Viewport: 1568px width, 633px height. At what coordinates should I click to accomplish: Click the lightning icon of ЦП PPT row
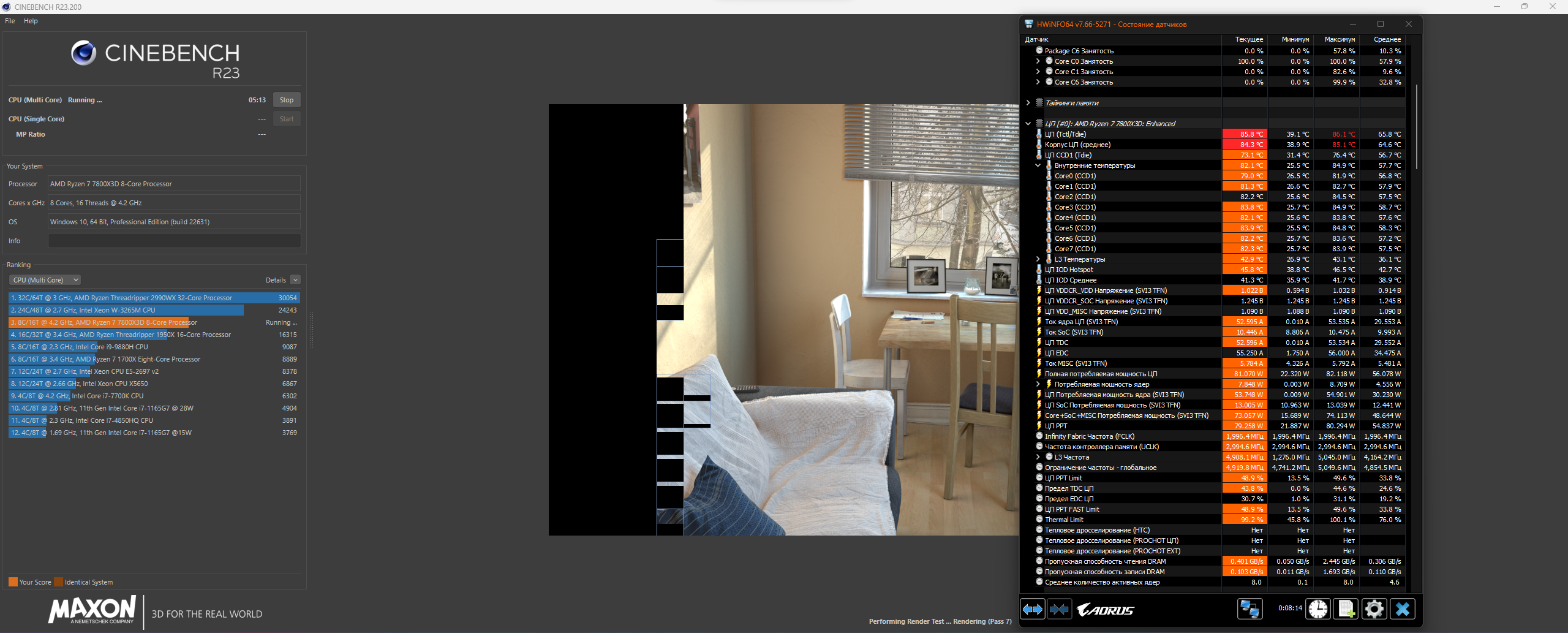point(1039,425)
